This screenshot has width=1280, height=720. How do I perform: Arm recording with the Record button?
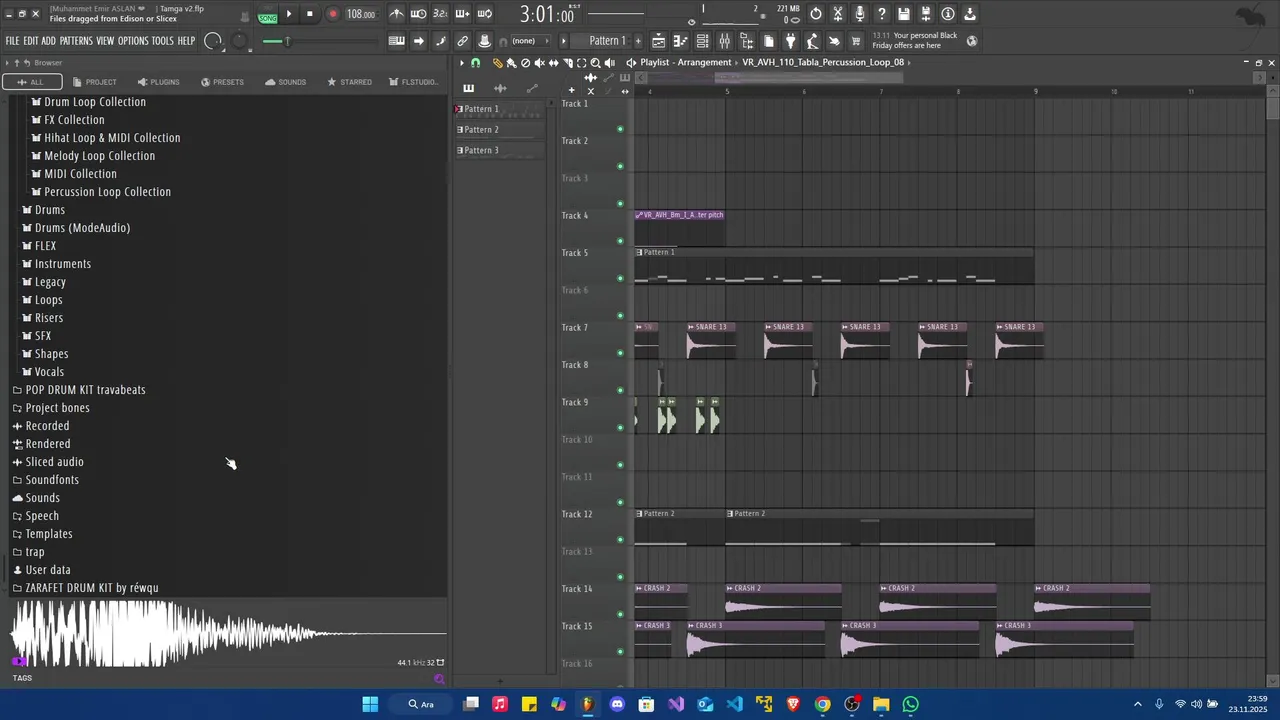tap(332, 14)
